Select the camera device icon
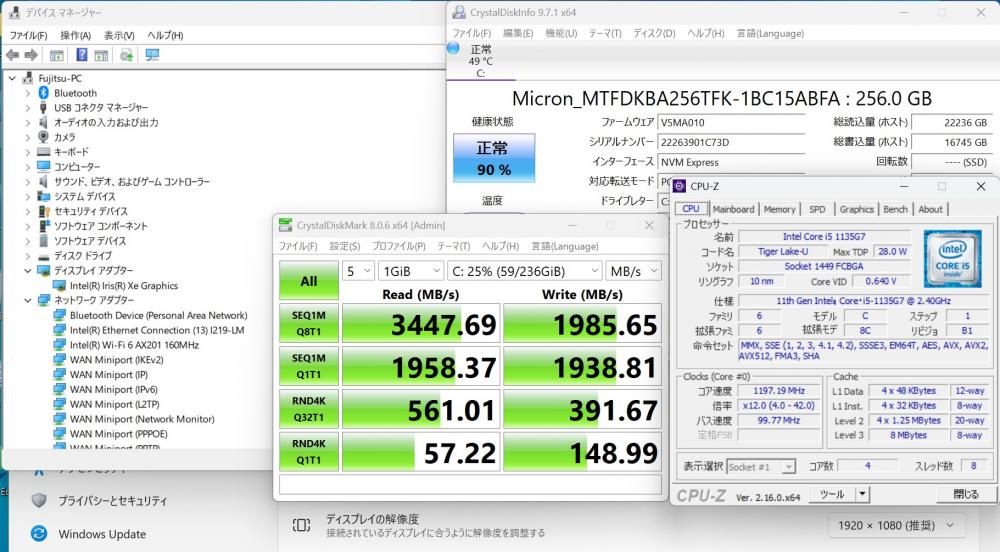 pos(43,137)
